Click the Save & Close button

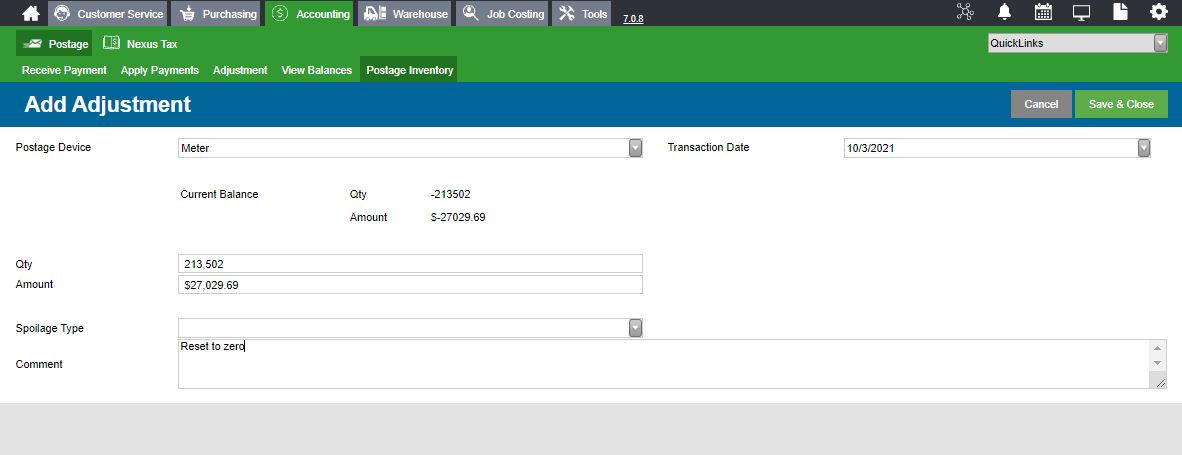[1121, 104]
